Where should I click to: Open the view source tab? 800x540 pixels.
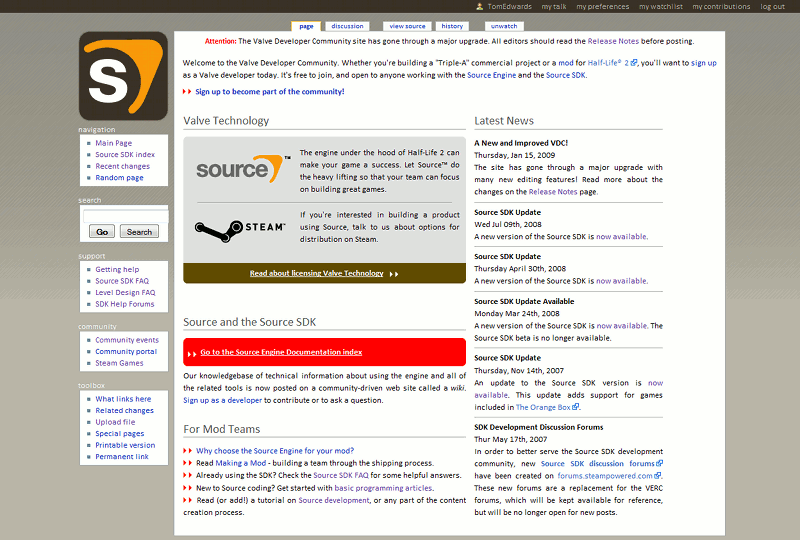coord(407,26)
